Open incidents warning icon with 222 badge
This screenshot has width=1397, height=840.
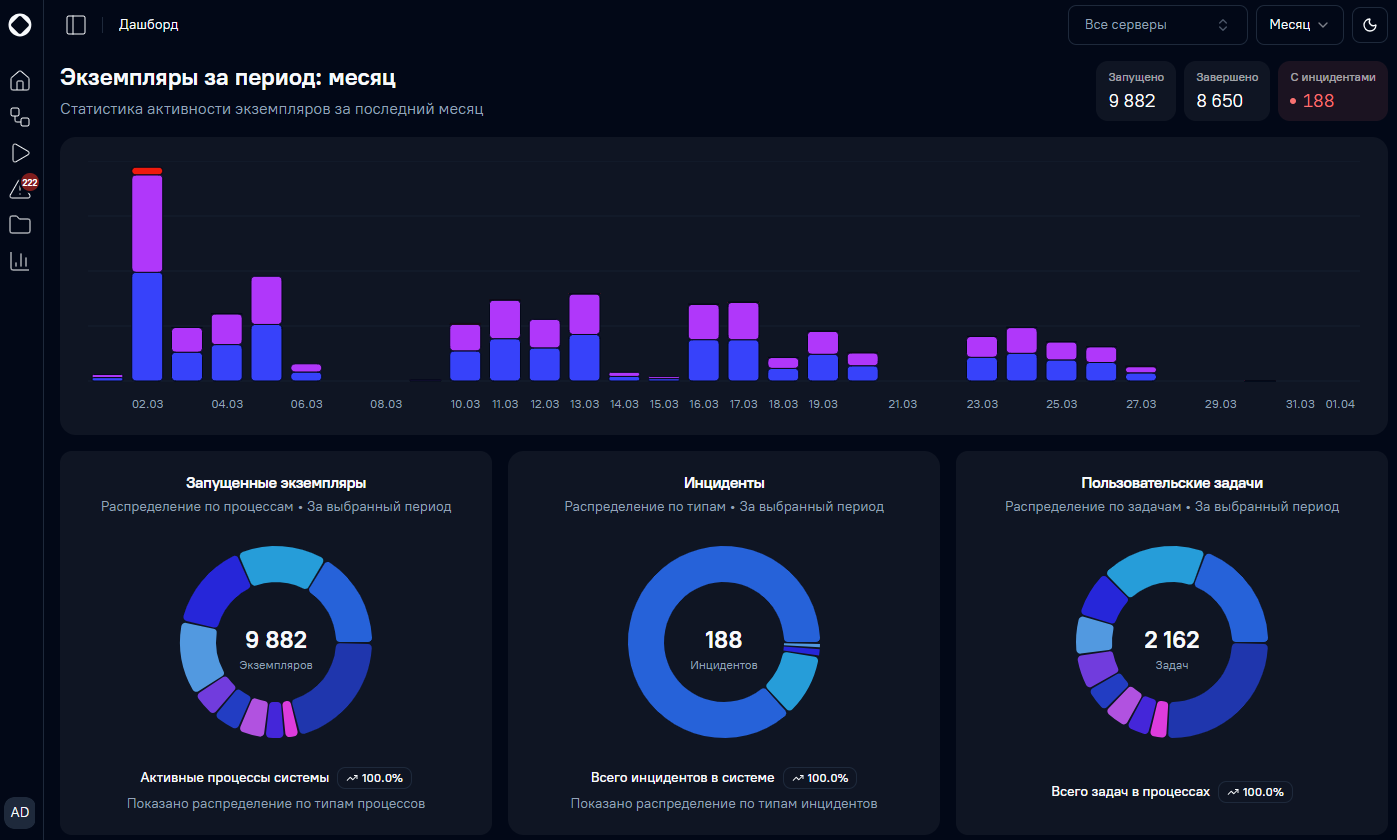point(22,188)
